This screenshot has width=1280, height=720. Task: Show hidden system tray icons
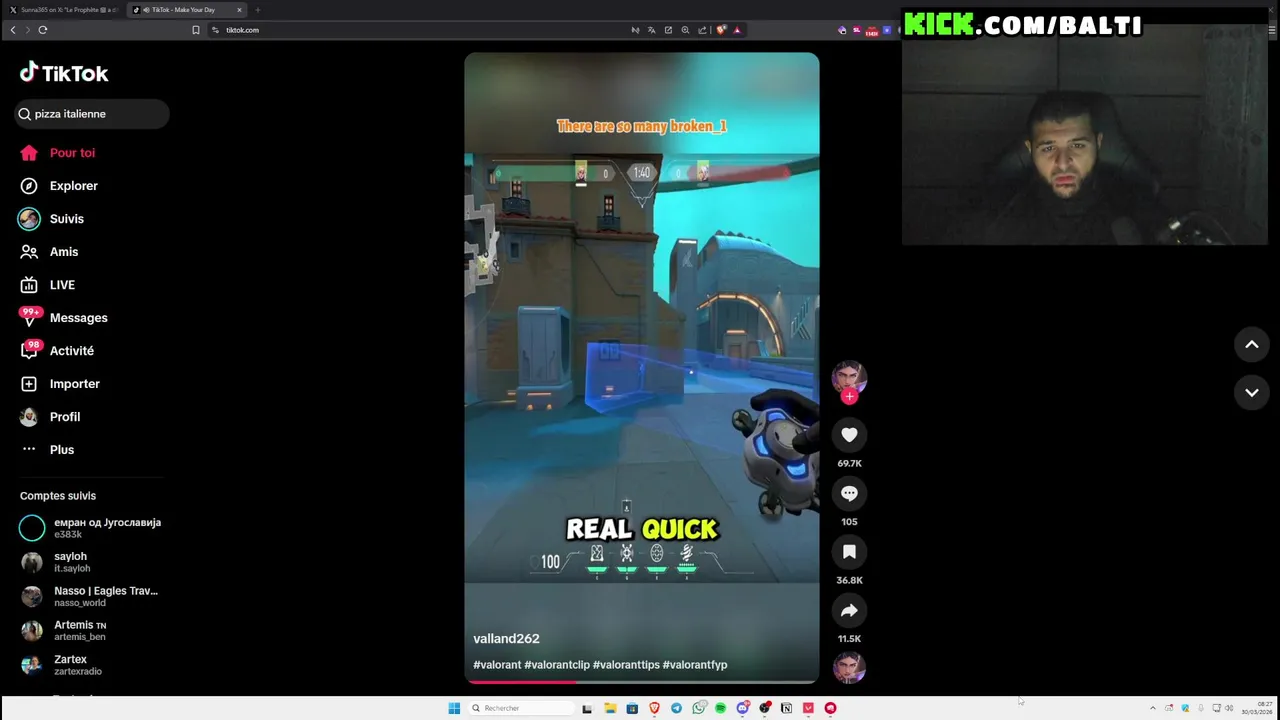[1152, 708]
